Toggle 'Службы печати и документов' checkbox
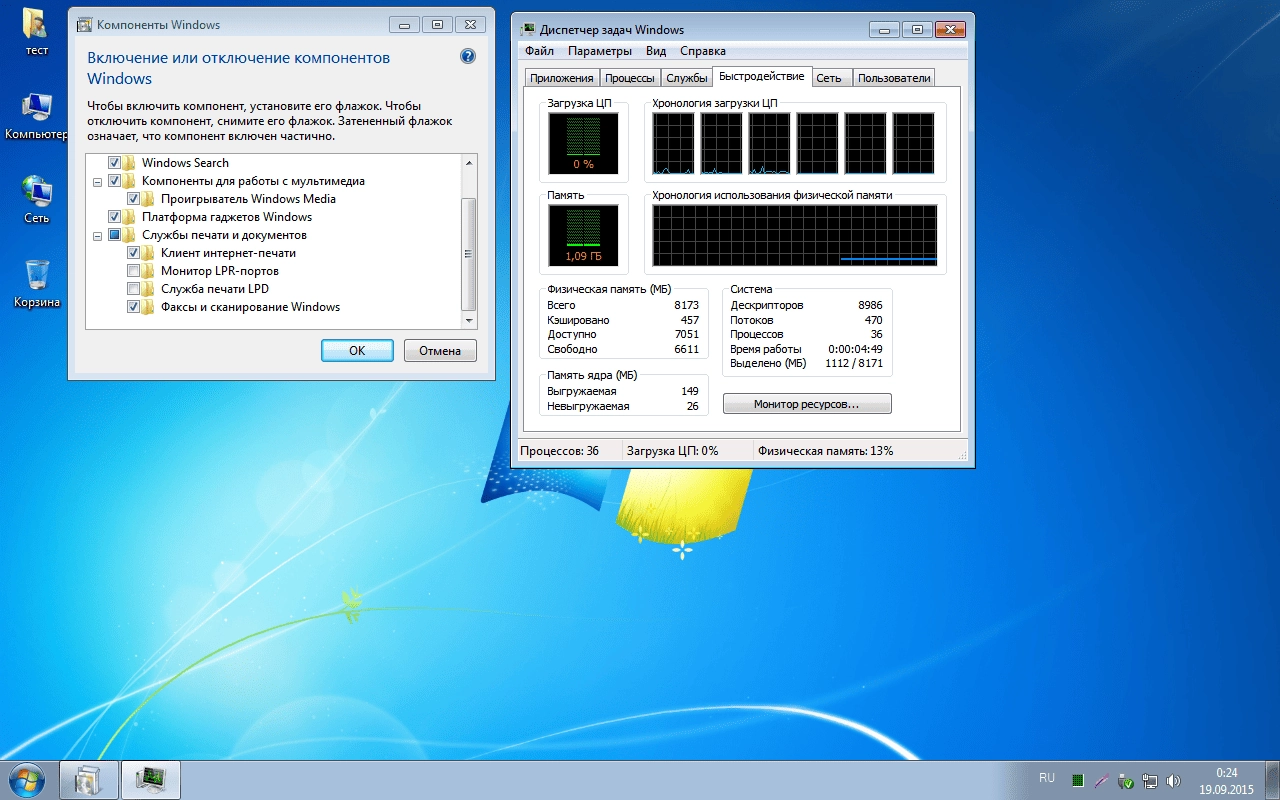The width and height of the screenshot is (1280, 800). (114, 235)
